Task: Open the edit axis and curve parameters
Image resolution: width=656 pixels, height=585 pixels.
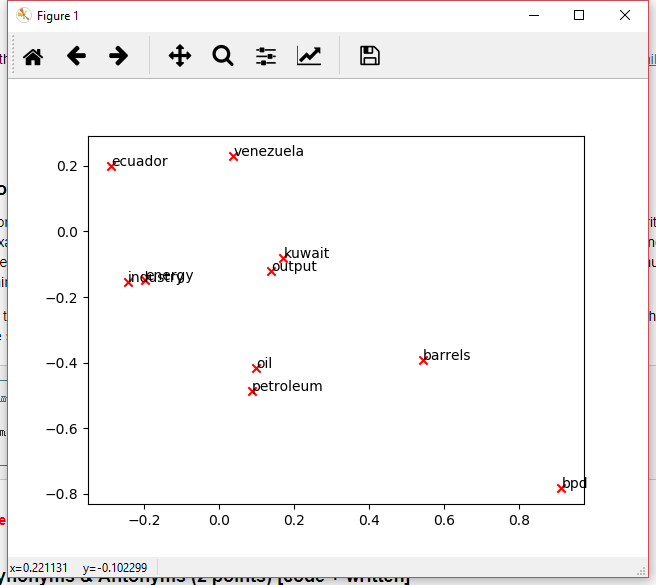Action: click(x=309, y=56)
